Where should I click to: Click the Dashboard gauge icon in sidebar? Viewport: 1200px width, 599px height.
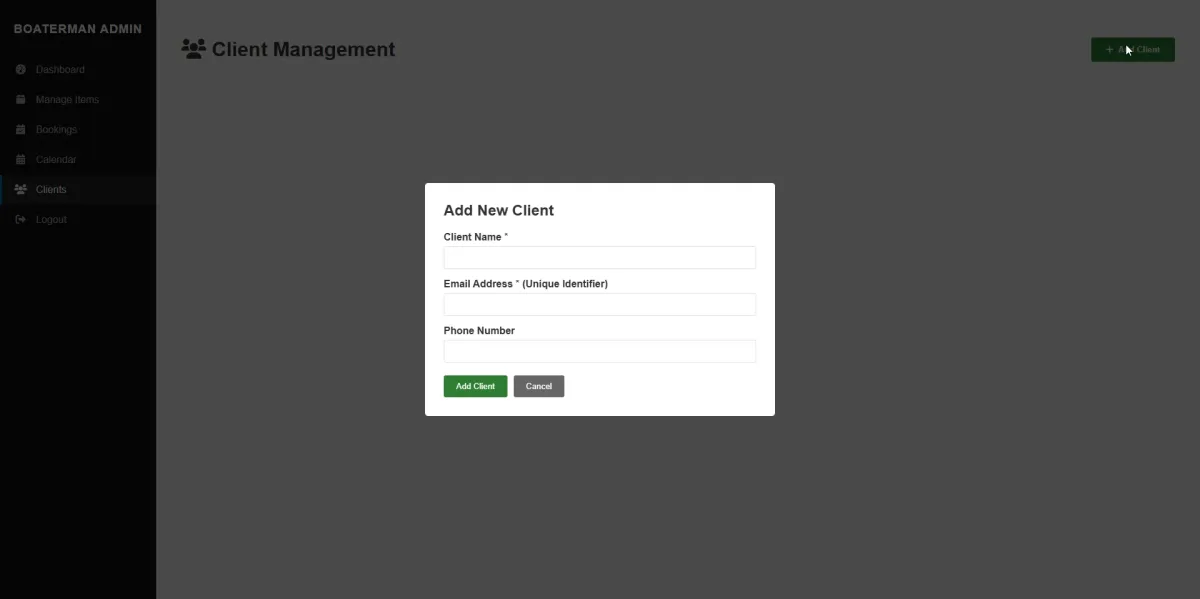[21, 70]
